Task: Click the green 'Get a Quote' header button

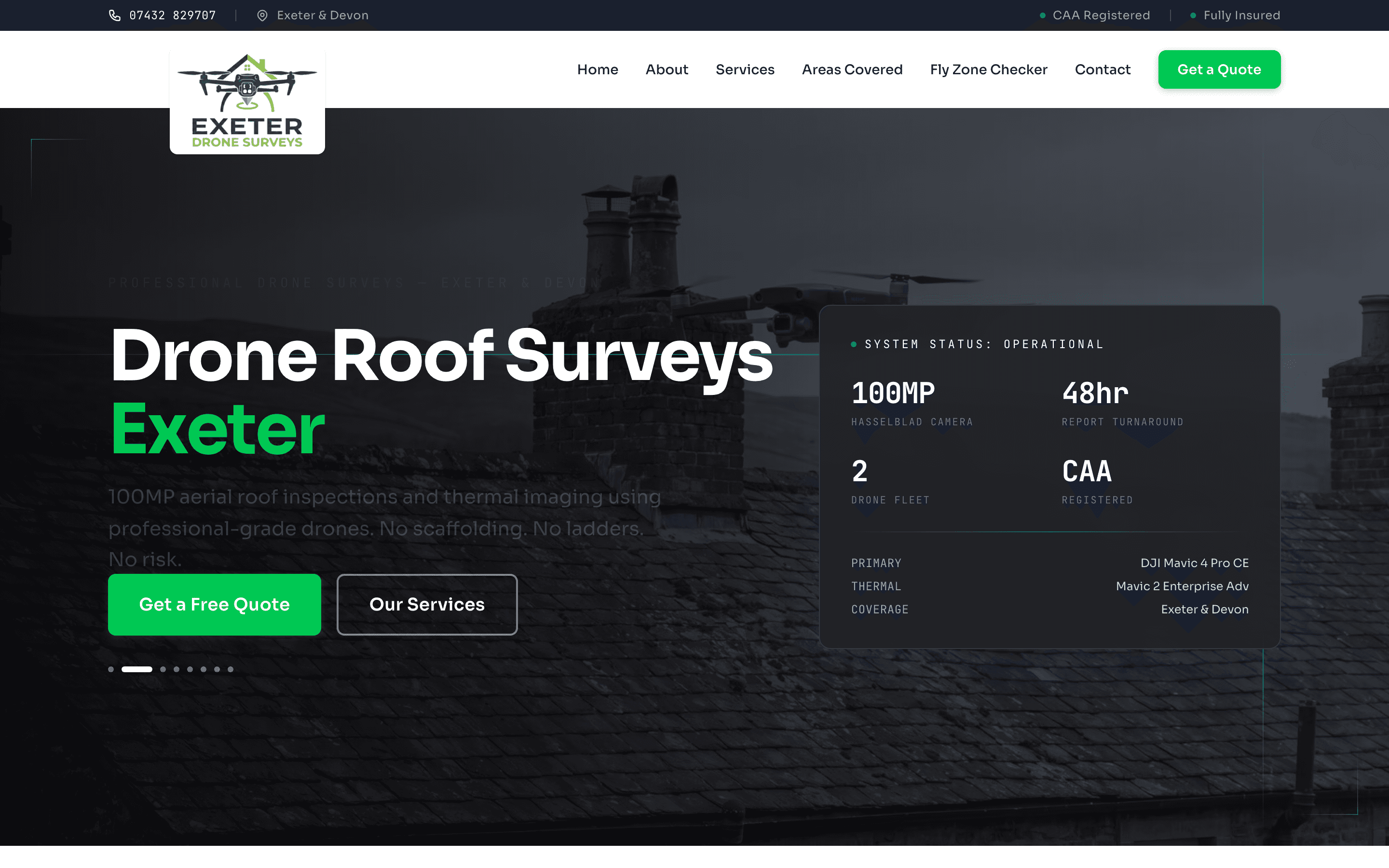Action: point(1219,69)
